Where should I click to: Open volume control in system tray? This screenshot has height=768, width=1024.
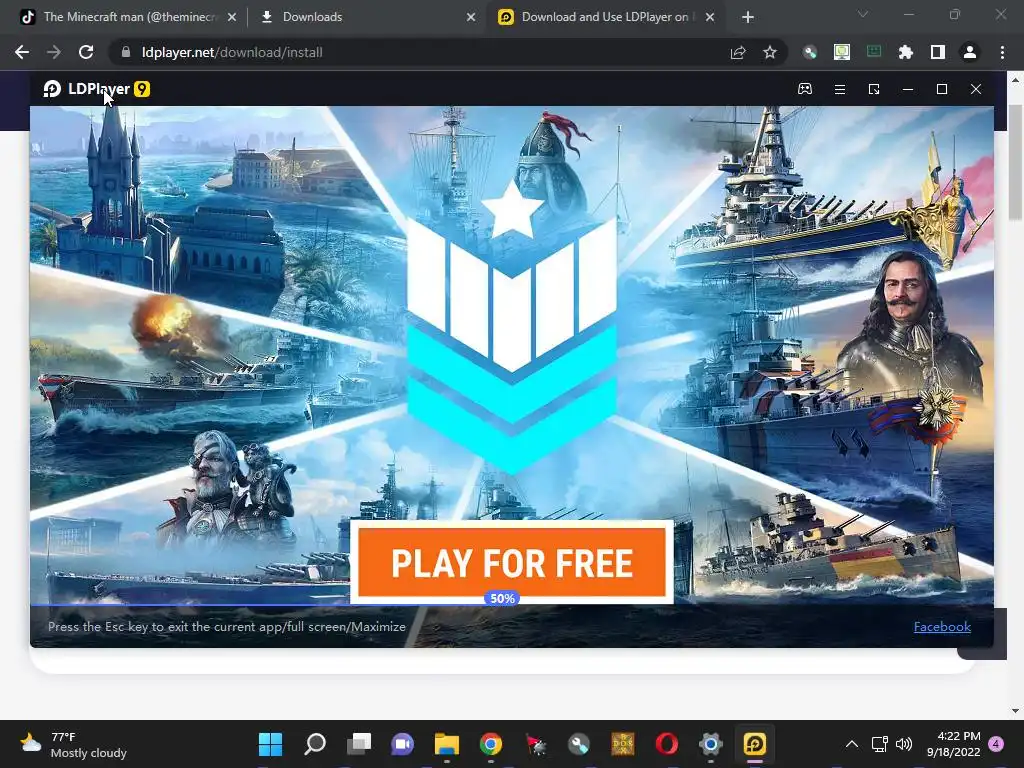point(904,744)
